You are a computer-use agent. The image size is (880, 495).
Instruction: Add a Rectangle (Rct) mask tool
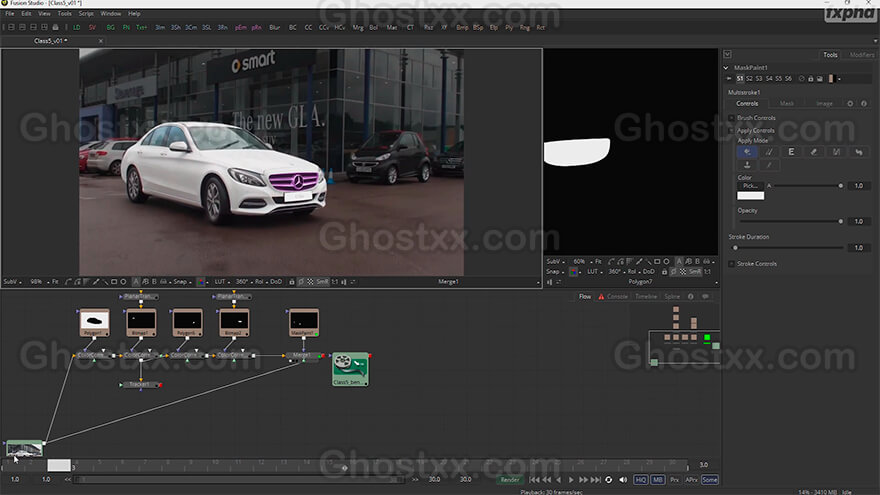point(540,28)
